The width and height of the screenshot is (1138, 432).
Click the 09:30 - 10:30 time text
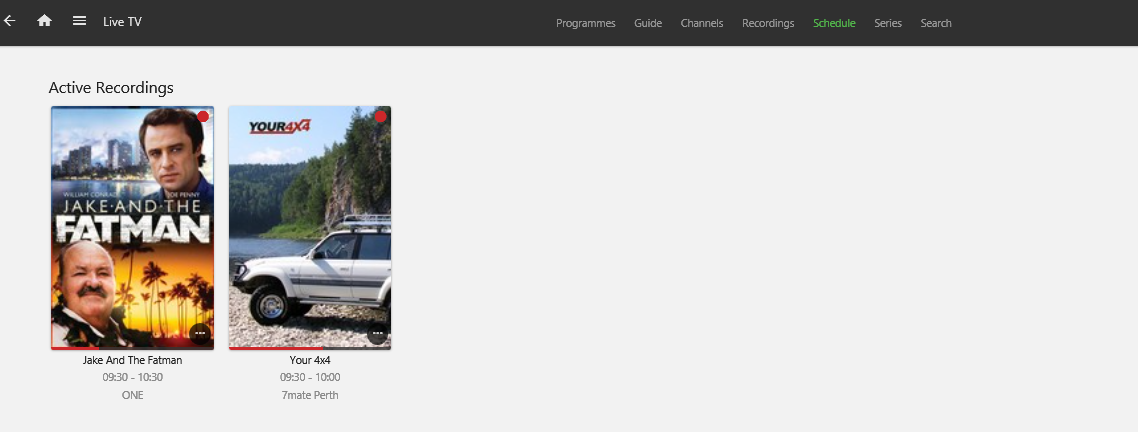coord(133,378)
